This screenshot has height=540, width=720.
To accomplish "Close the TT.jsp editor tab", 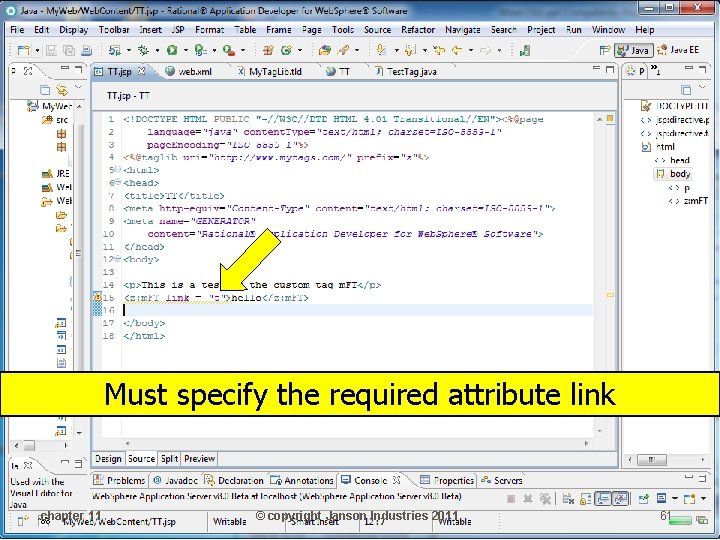I will pyautogui.click(x=141, y=71).
